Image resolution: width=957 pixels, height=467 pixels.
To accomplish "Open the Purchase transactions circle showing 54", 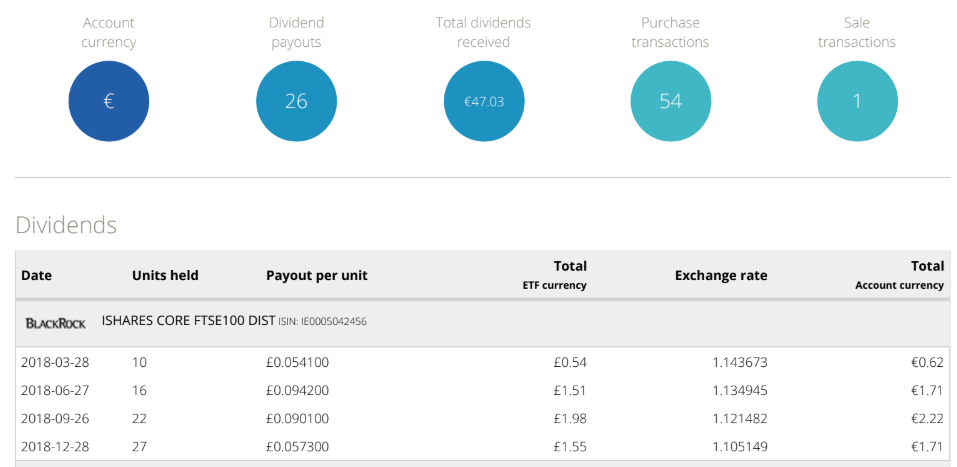I will [x=670, y=101].
